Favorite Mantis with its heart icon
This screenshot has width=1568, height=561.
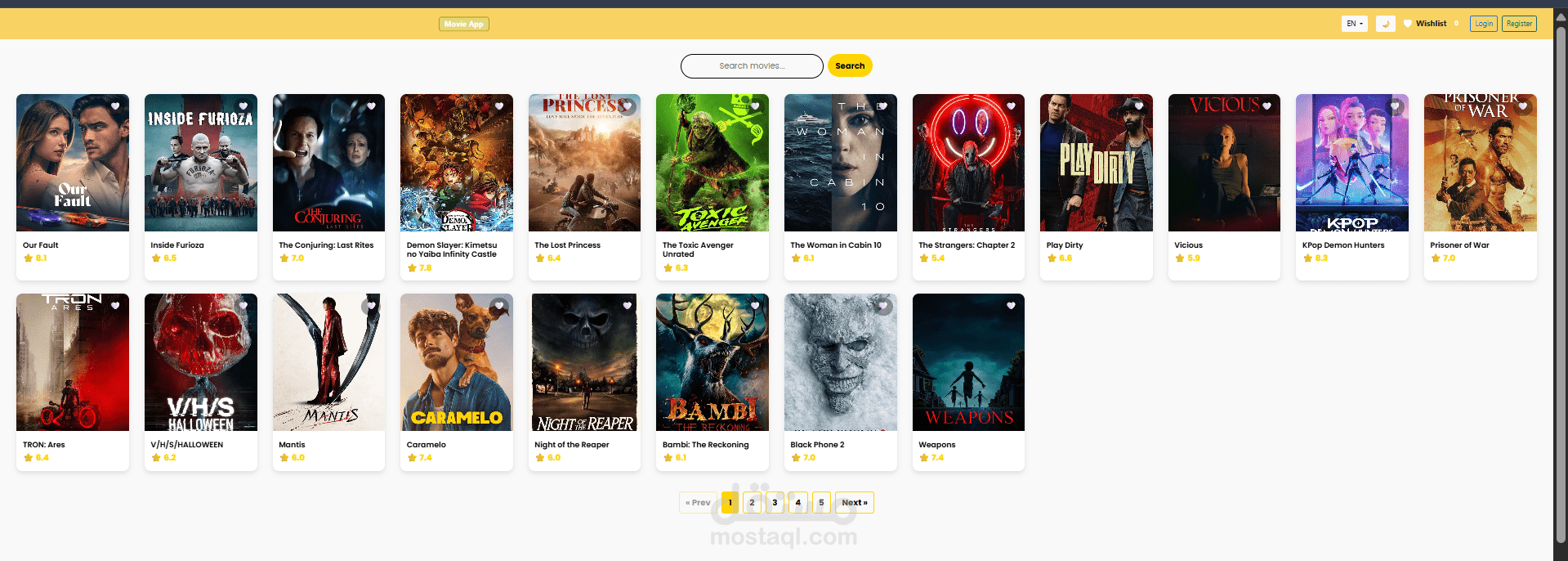coord(371,305)
